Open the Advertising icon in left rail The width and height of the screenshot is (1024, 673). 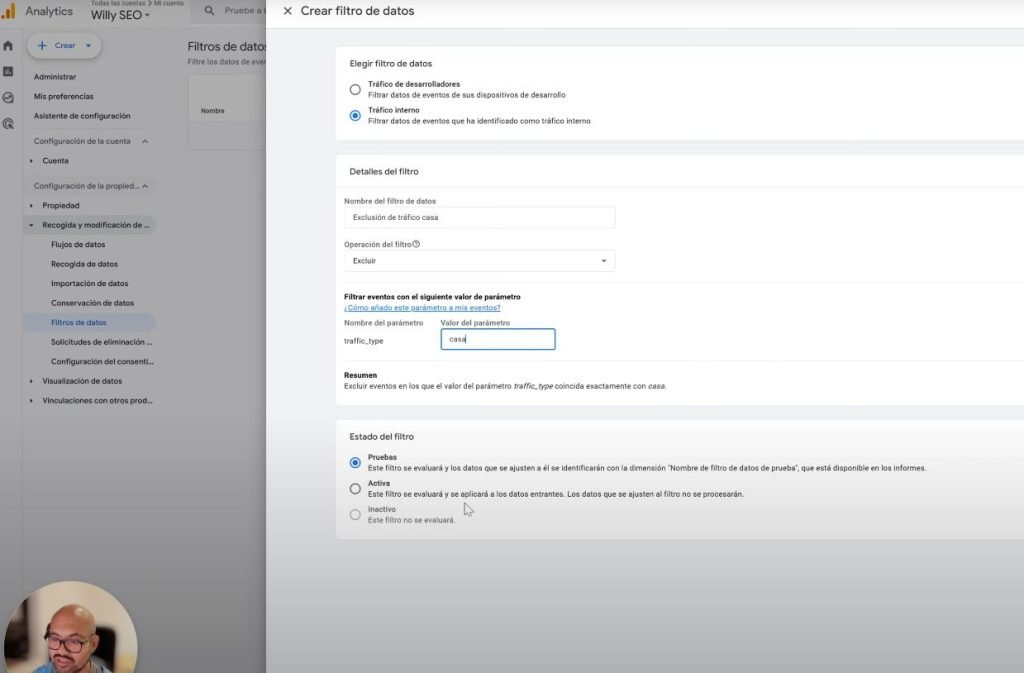(8, 123)
